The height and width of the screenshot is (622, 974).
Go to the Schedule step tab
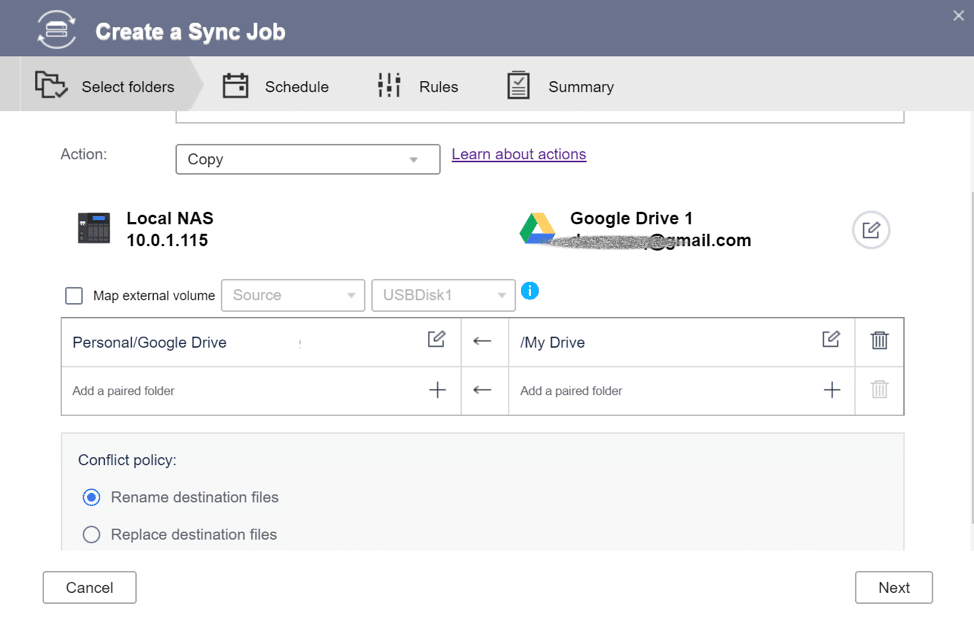click(276, 86)
